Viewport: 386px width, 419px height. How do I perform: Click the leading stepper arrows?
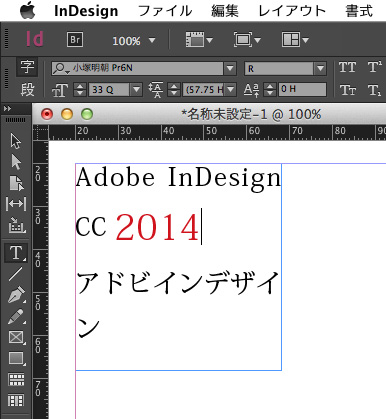pos(174,89)
